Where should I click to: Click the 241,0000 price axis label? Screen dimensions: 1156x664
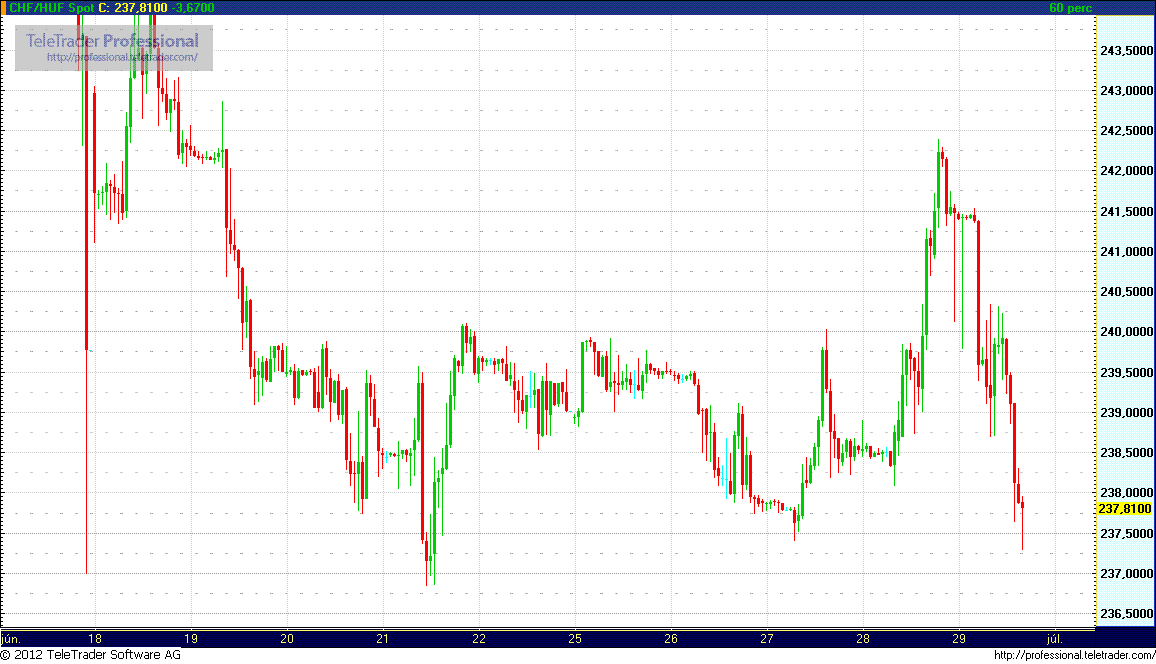point(1126,251)
